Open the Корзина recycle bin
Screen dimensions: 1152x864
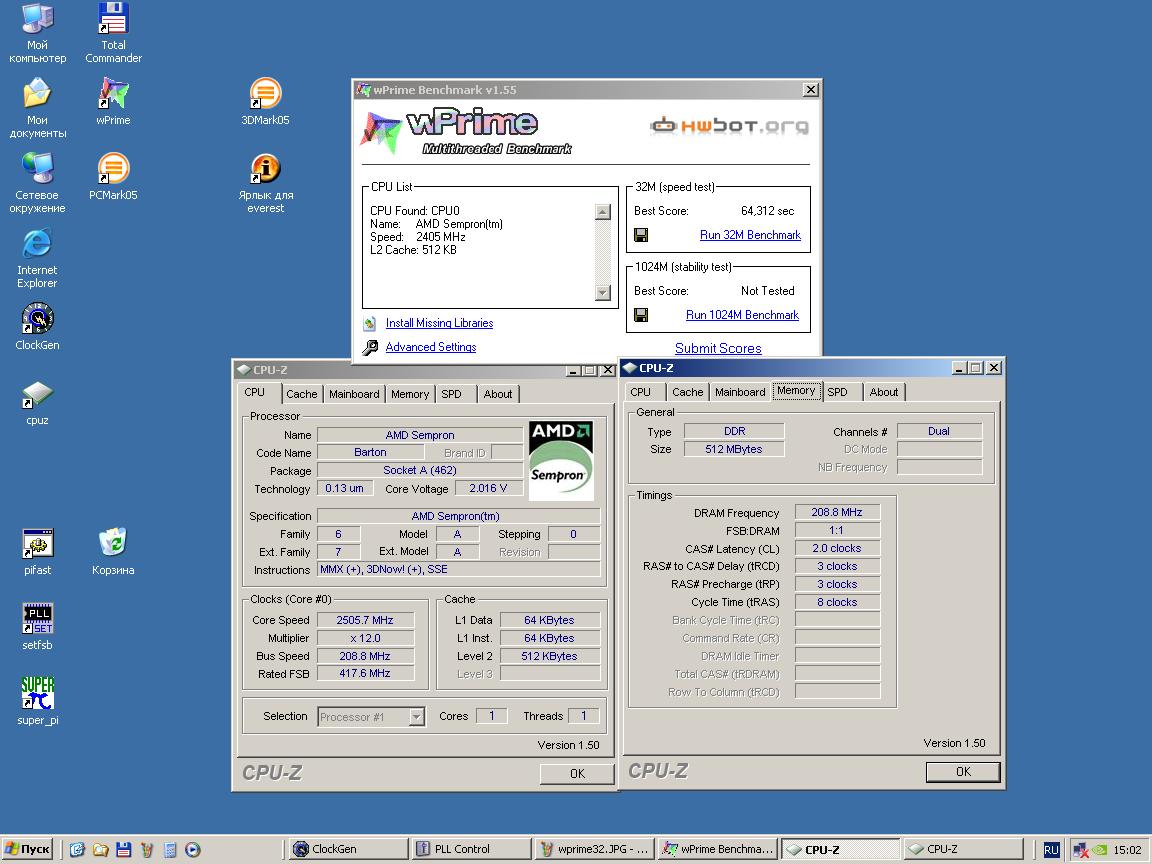tap(113, 552)
